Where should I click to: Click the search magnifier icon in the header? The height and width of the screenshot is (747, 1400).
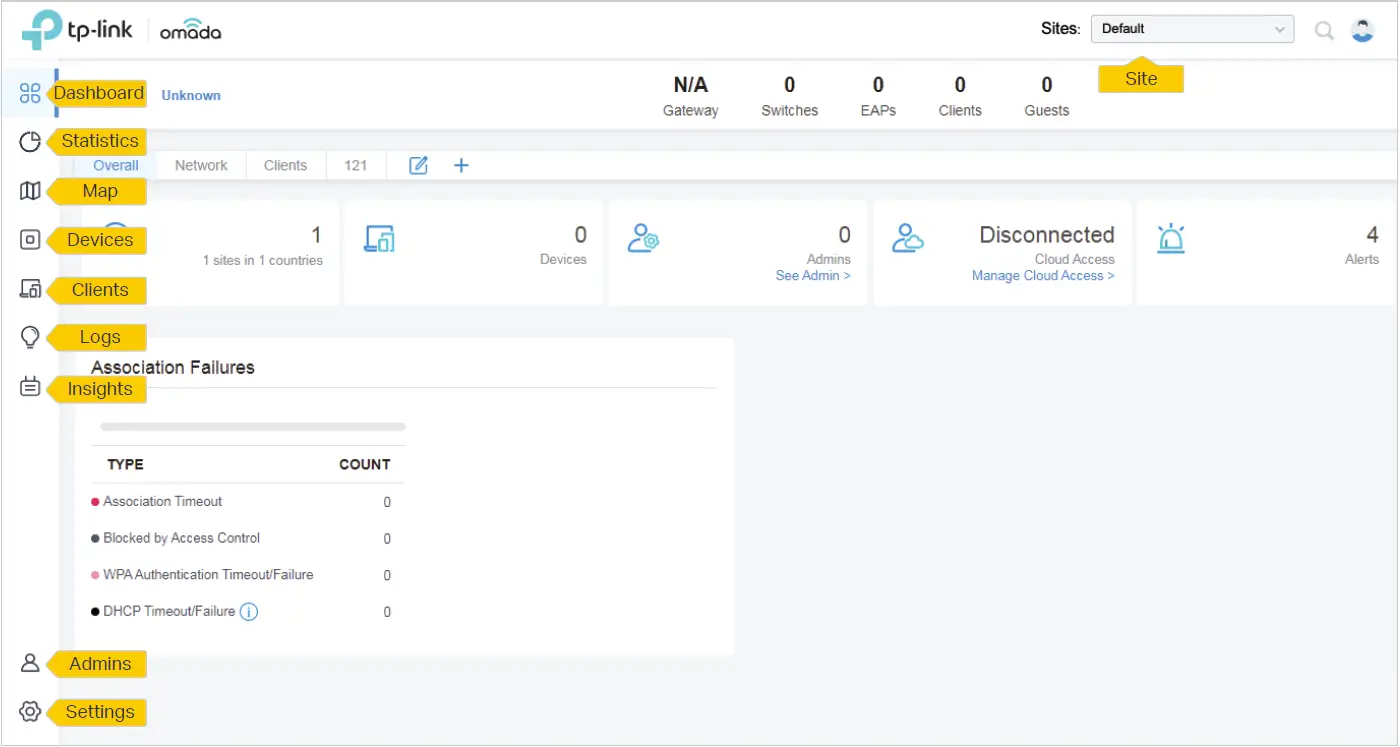click(1324, 31)
